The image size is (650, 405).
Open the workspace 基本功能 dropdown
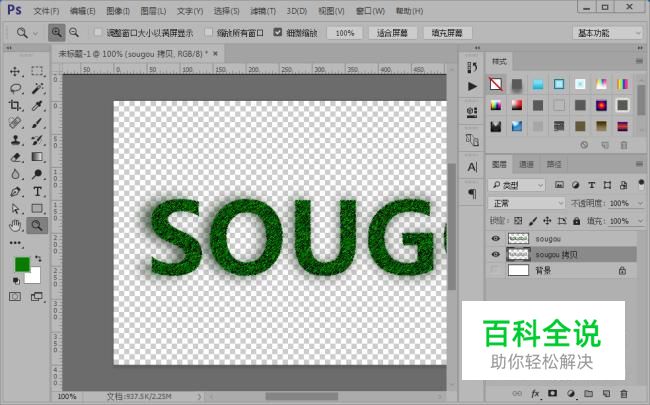[x=607, y=33]
